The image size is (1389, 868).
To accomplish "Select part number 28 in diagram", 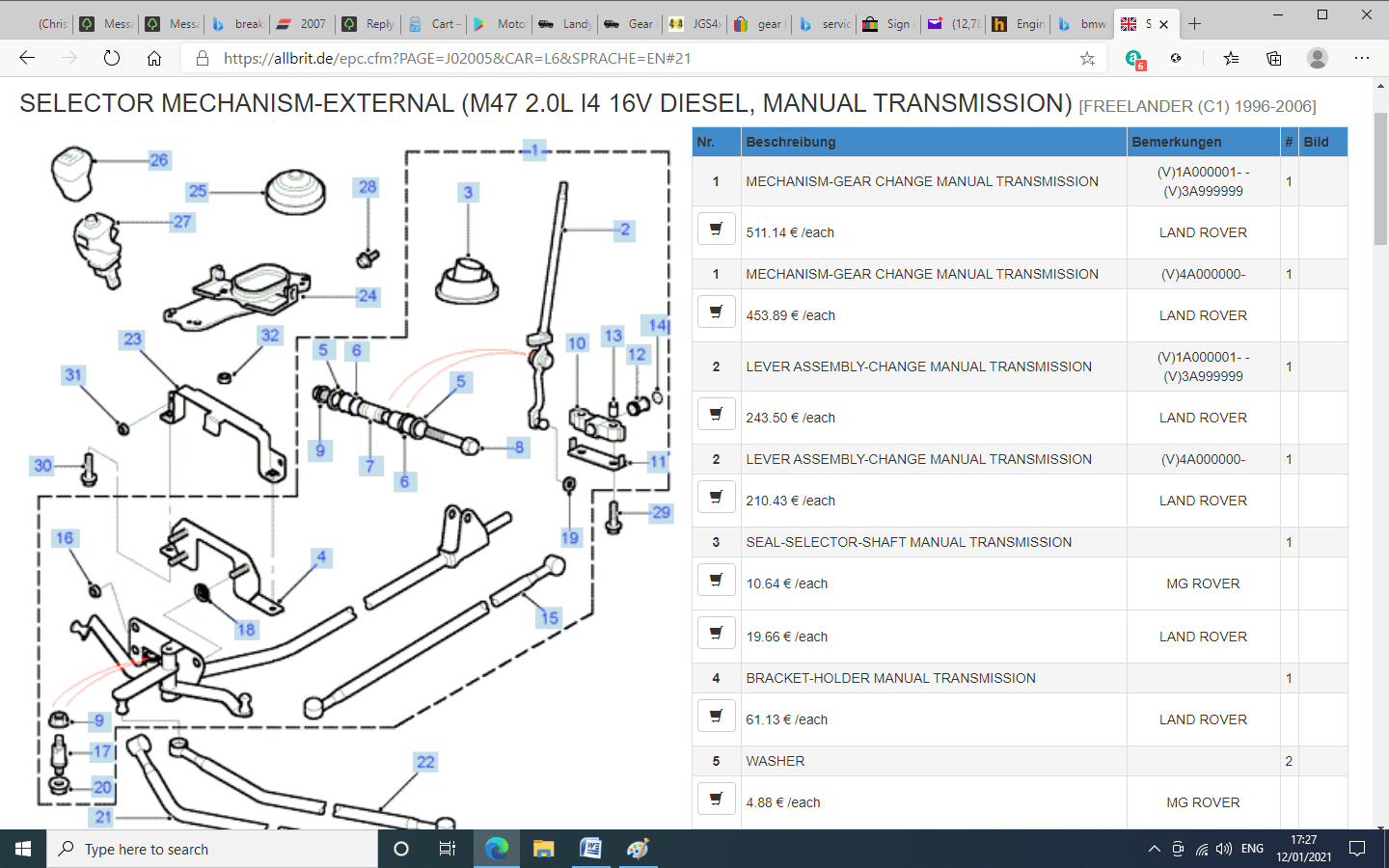I will (368, 187).
